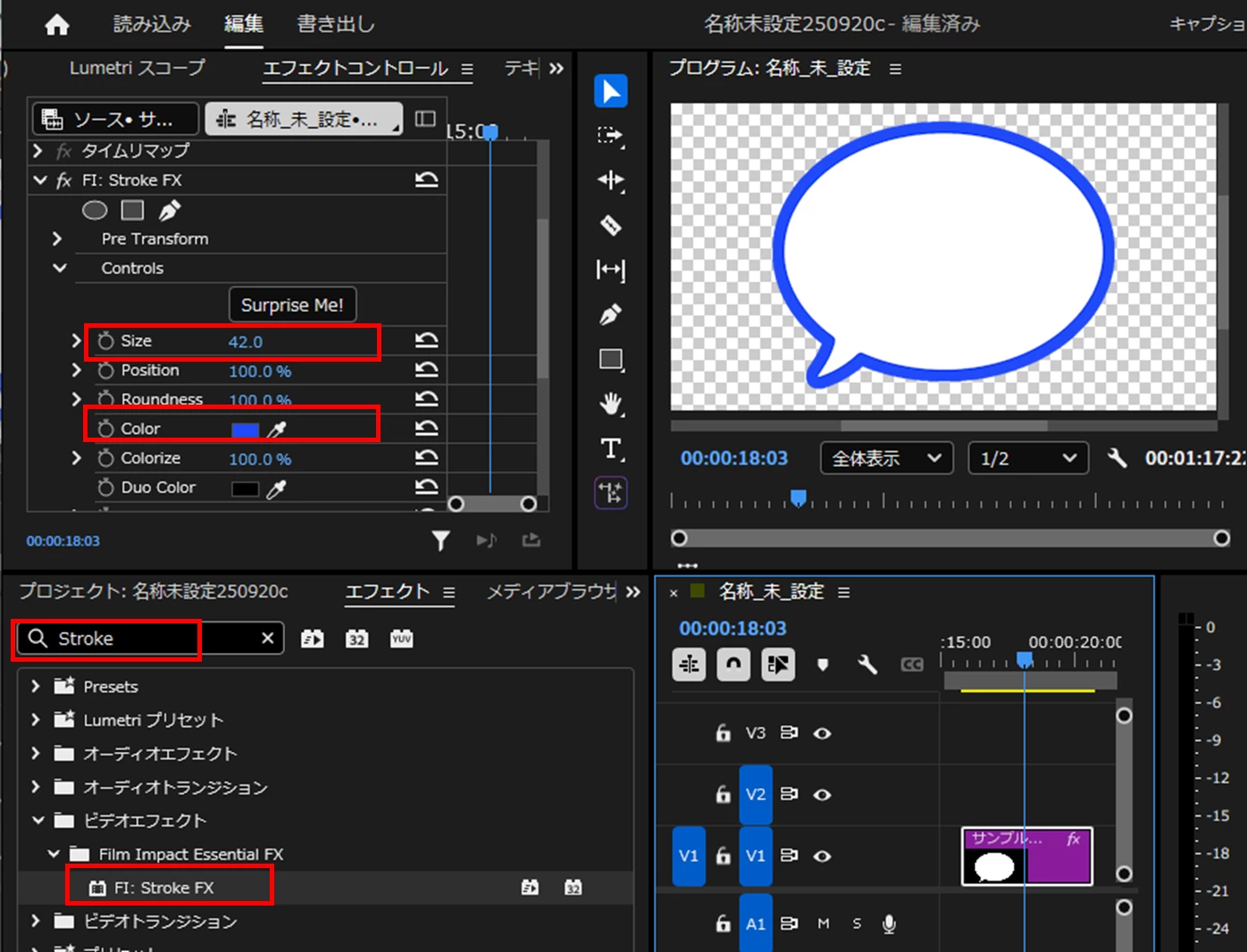Screen dimensions: 1247x952
Task: Select FI: Stroke FX effect item
Action: [164, 888]
